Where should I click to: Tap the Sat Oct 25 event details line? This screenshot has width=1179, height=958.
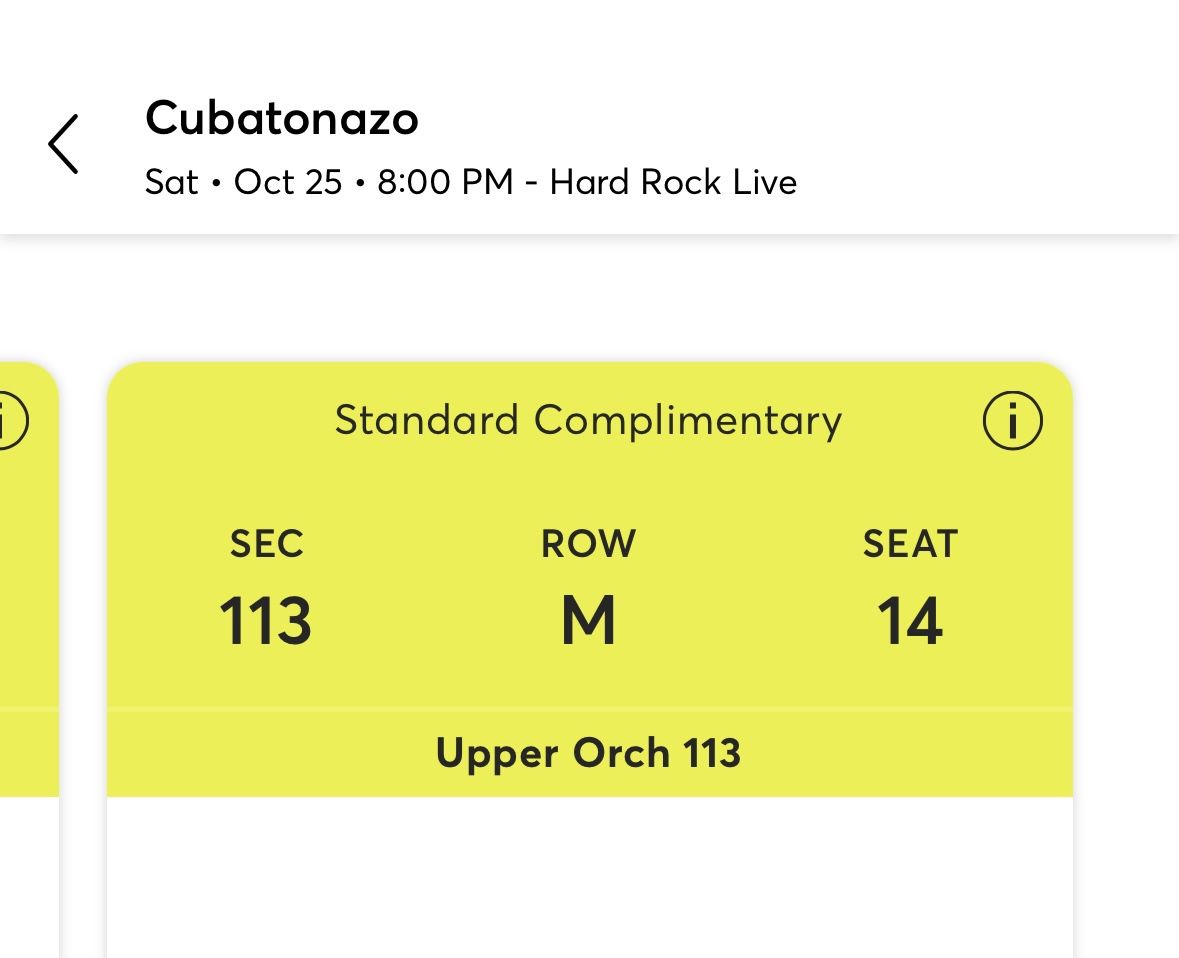click(470, 182)
